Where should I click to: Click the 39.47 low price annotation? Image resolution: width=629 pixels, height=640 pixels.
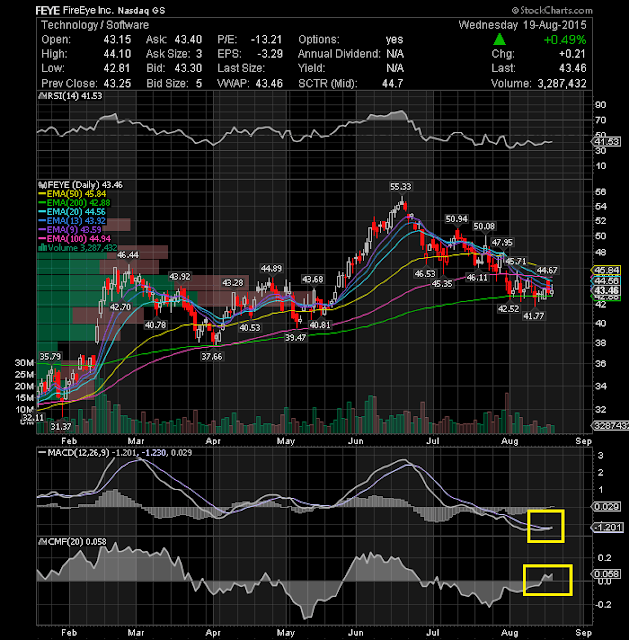(x=295, y=338)
